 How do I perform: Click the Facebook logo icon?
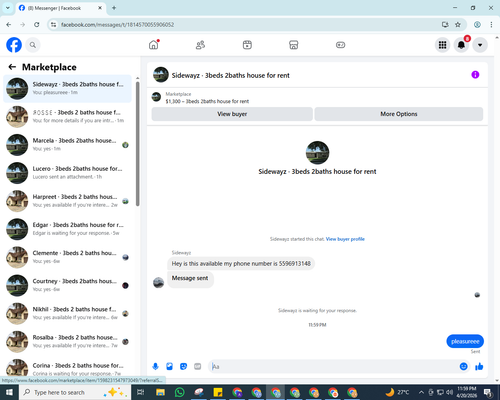click(14, 45)
